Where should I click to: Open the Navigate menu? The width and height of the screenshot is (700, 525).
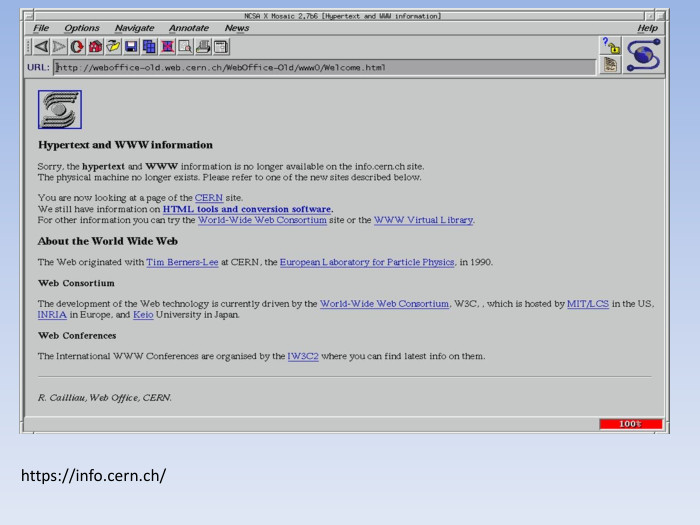click(134, 28)
